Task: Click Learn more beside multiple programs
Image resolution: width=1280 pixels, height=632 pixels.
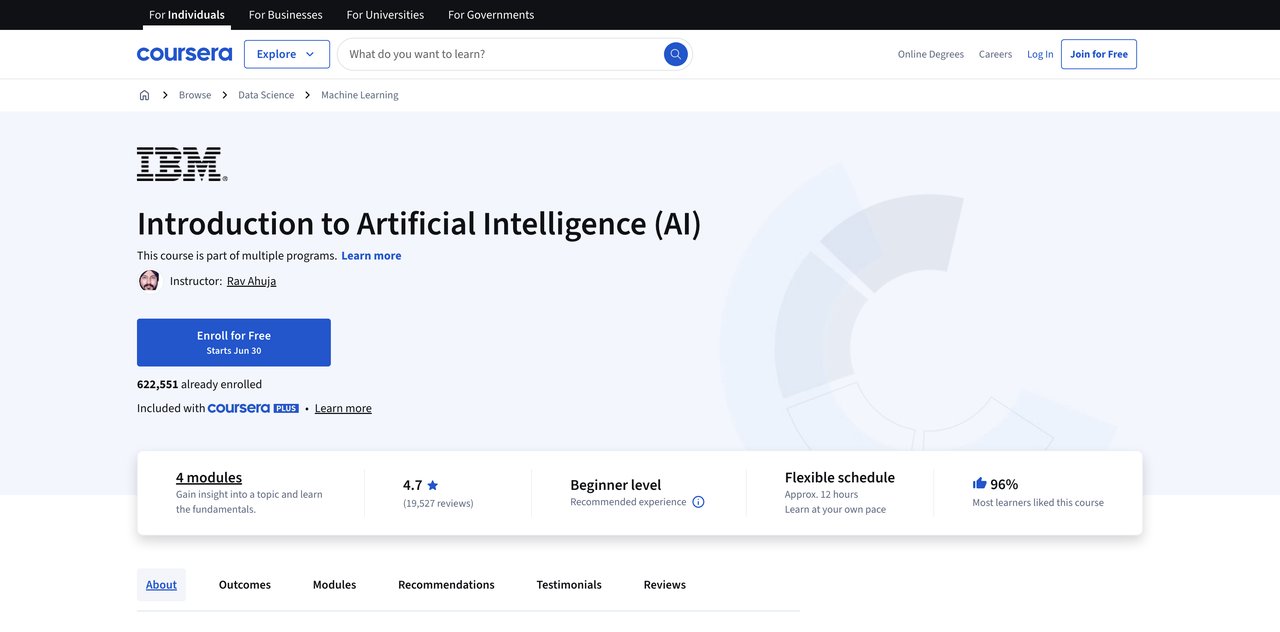Action: [x=371, y=256]
